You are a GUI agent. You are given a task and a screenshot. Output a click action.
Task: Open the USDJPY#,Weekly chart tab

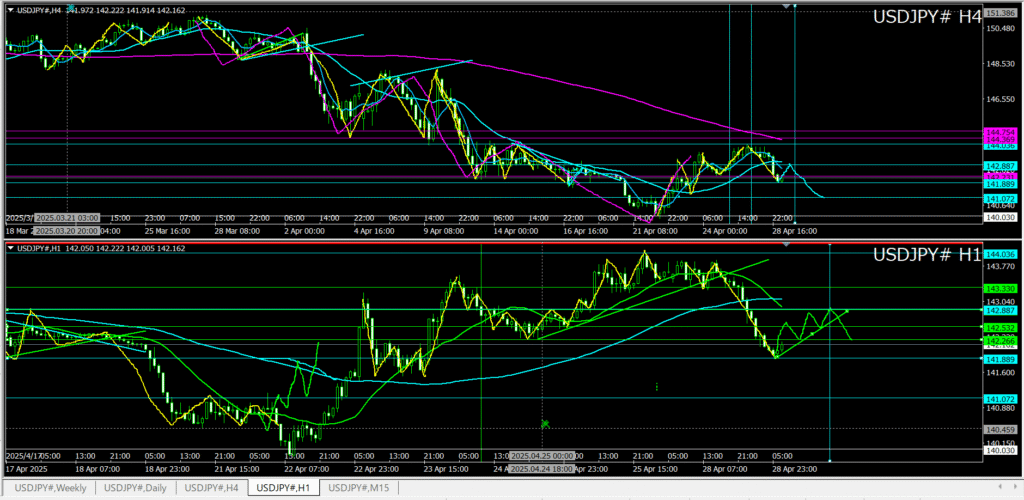pos(50,488)
